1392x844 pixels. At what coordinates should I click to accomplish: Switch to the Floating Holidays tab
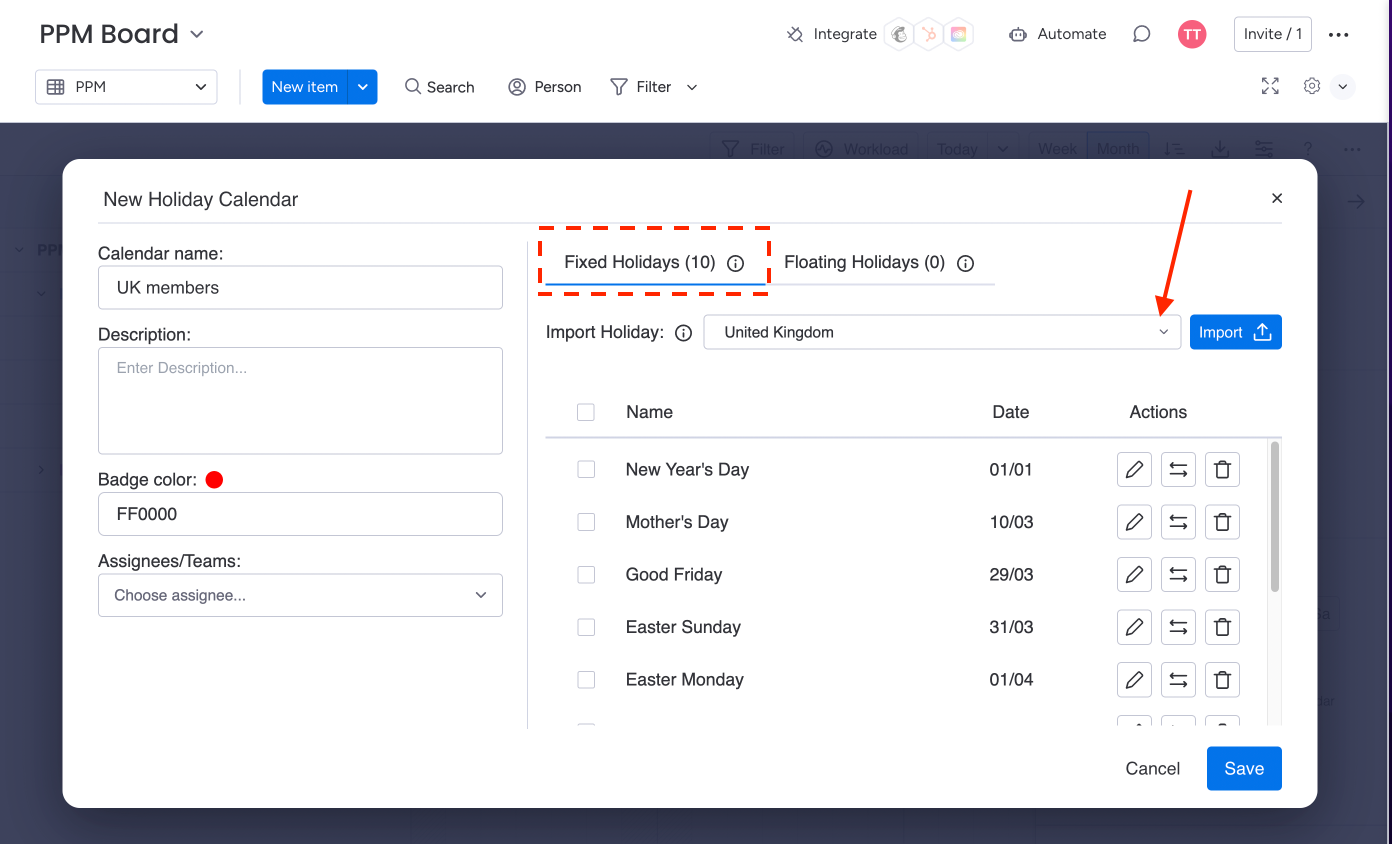864,262
